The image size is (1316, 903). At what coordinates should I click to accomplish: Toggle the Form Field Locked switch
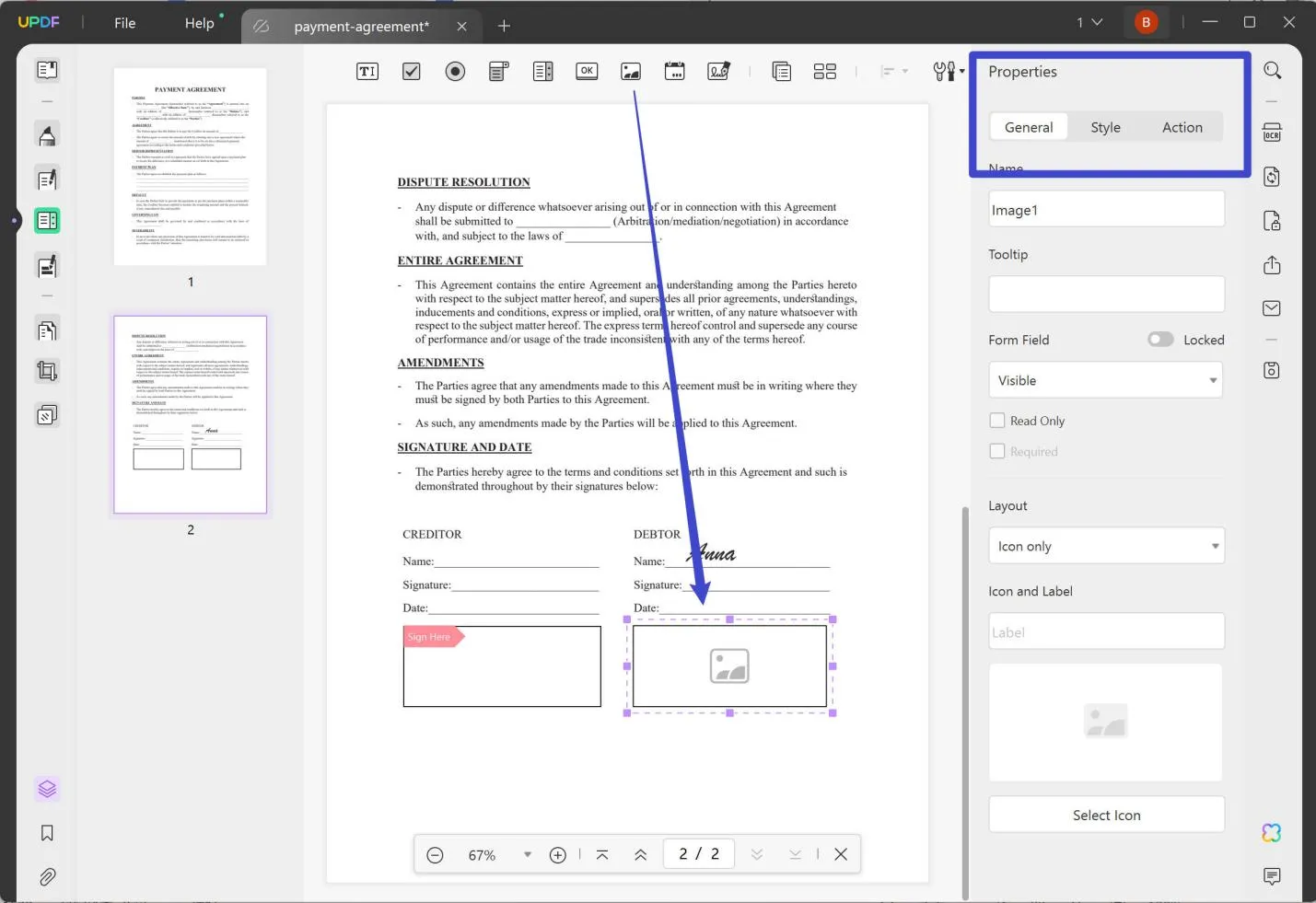click(x=1159, y=339)
